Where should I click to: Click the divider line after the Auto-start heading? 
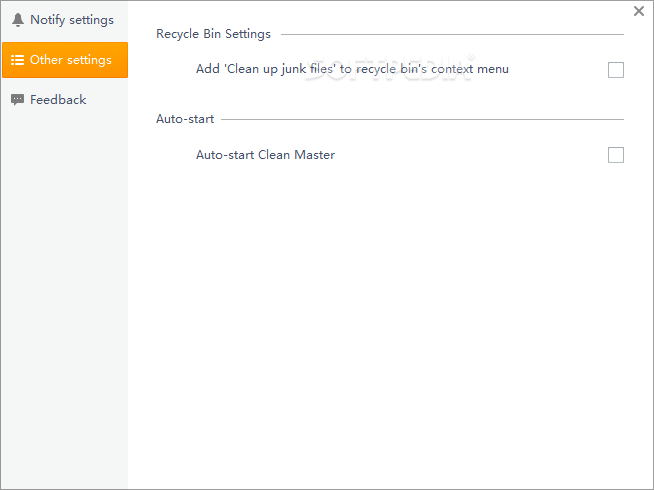(x=420, y=119)
